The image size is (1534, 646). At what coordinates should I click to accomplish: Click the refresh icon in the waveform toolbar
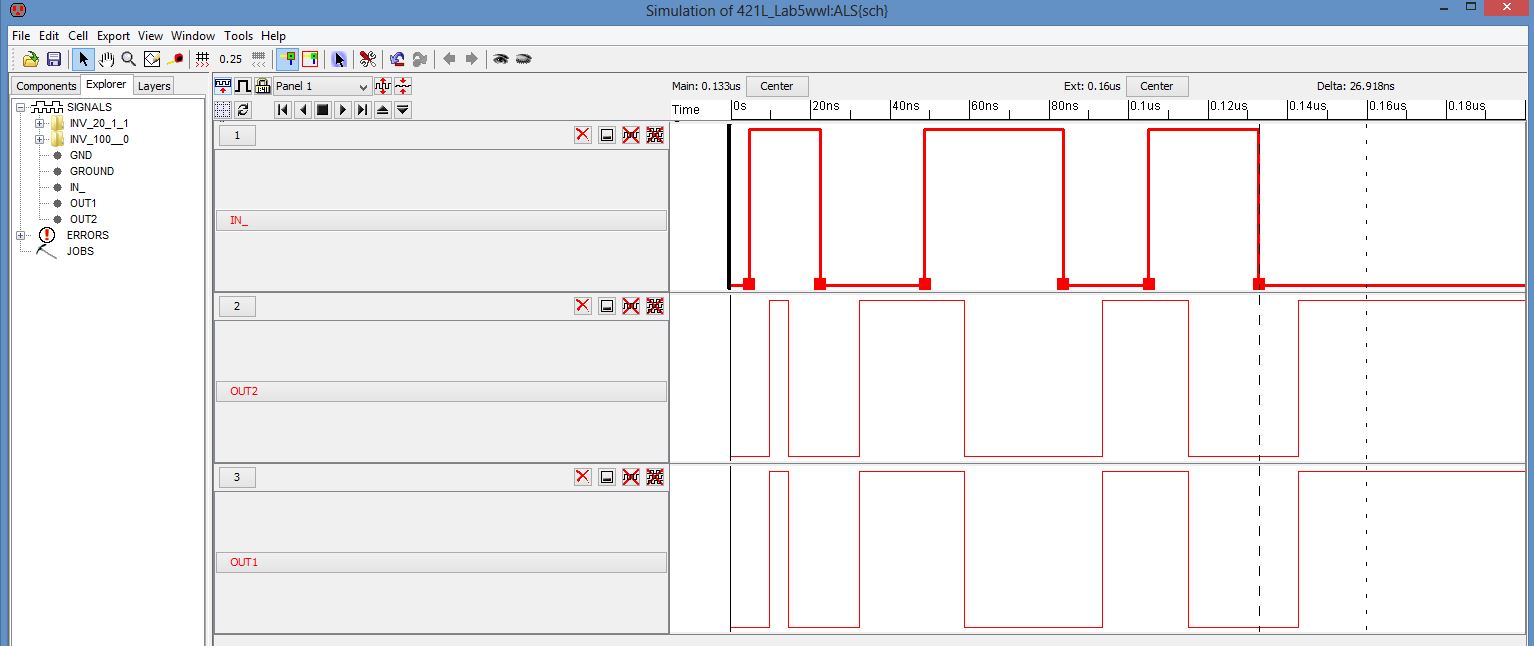(x=243, y=110)
